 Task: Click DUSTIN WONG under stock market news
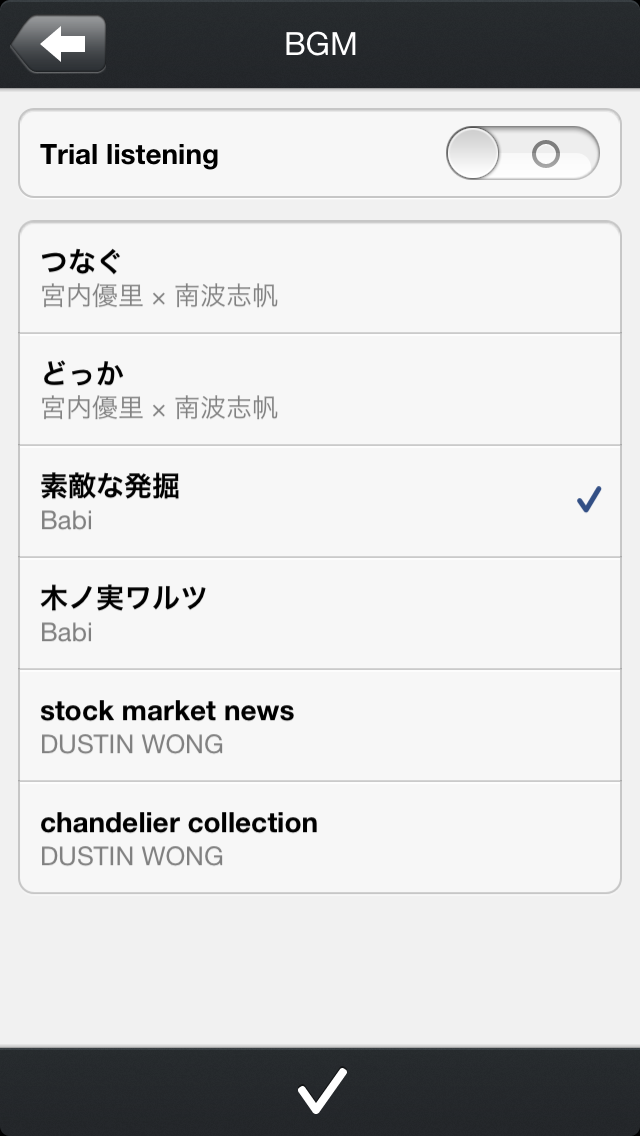131,744
